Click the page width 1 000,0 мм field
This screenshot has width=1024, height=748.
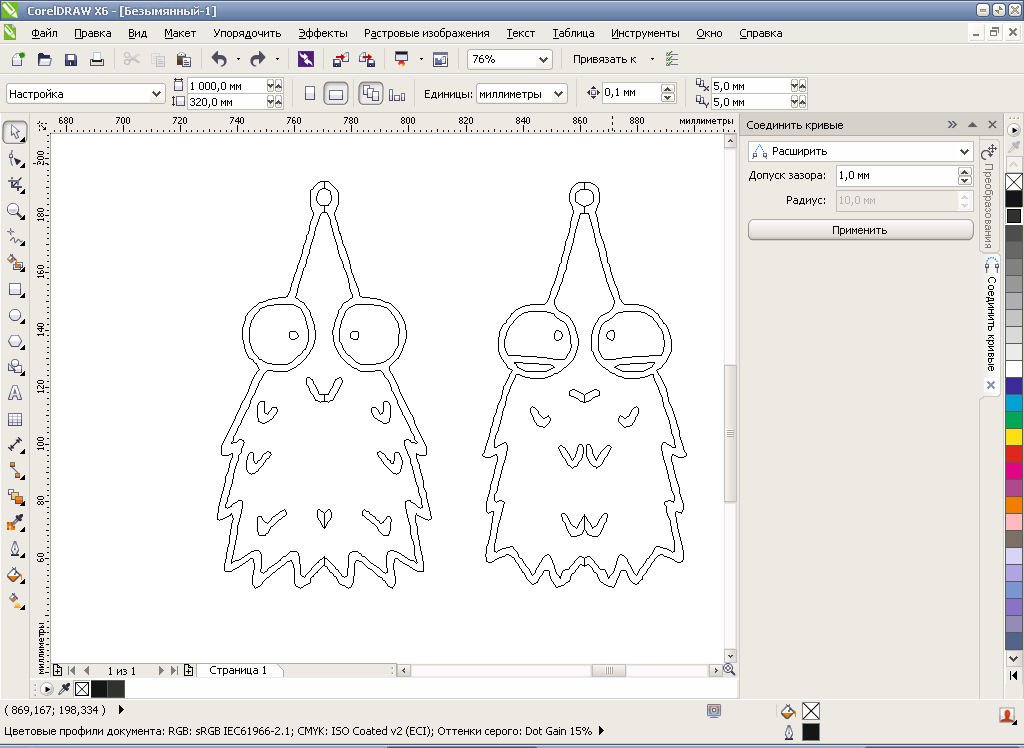click(226, 86)
